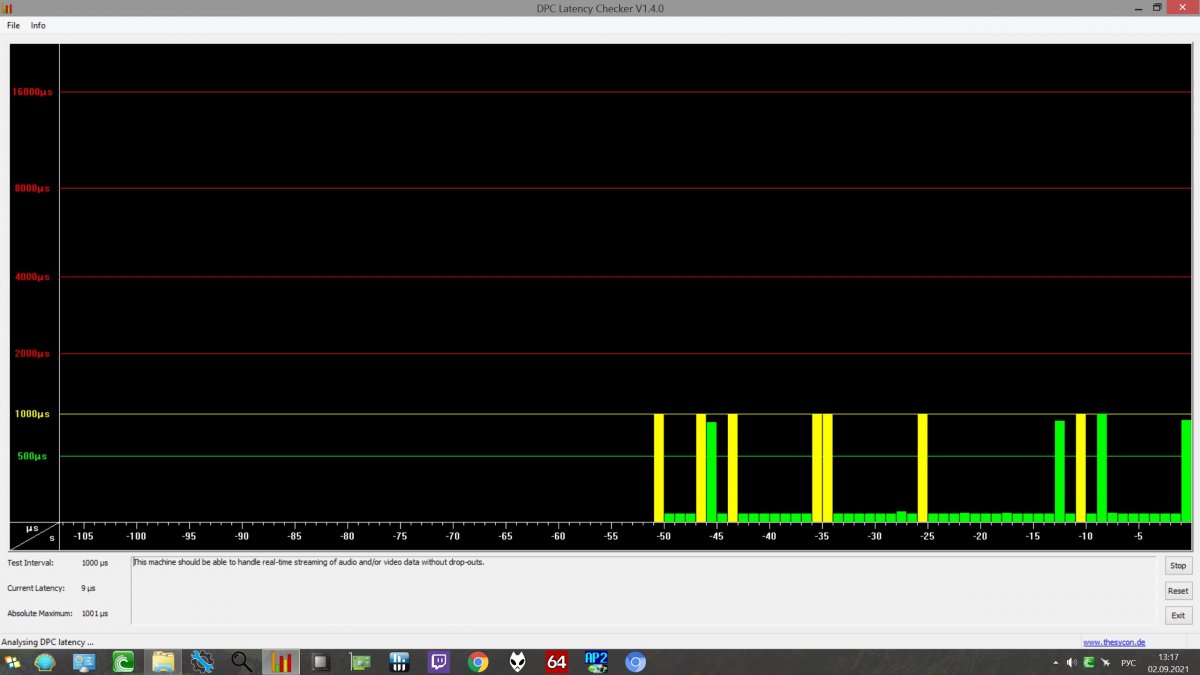Open the blue Chromium icon in the taskbar
Image resolution: width=1200 pixels, height=675 pixels.
click(x=636, y=662)
